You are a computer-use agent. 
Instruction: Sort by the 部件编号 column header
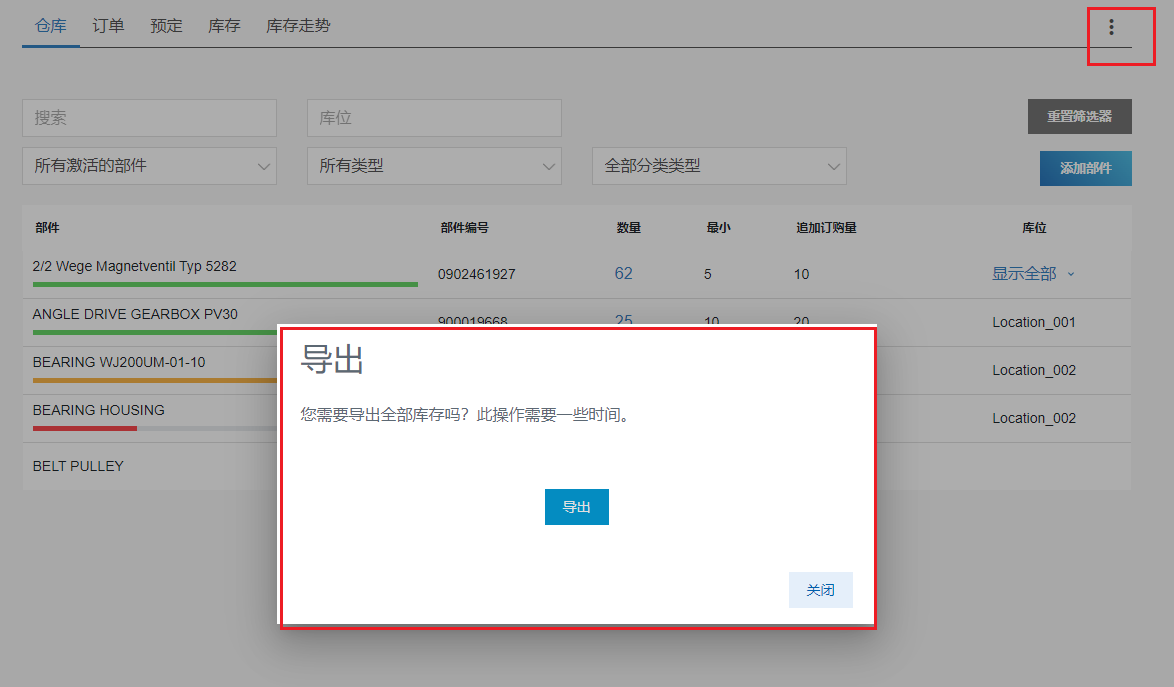point(463,227)
